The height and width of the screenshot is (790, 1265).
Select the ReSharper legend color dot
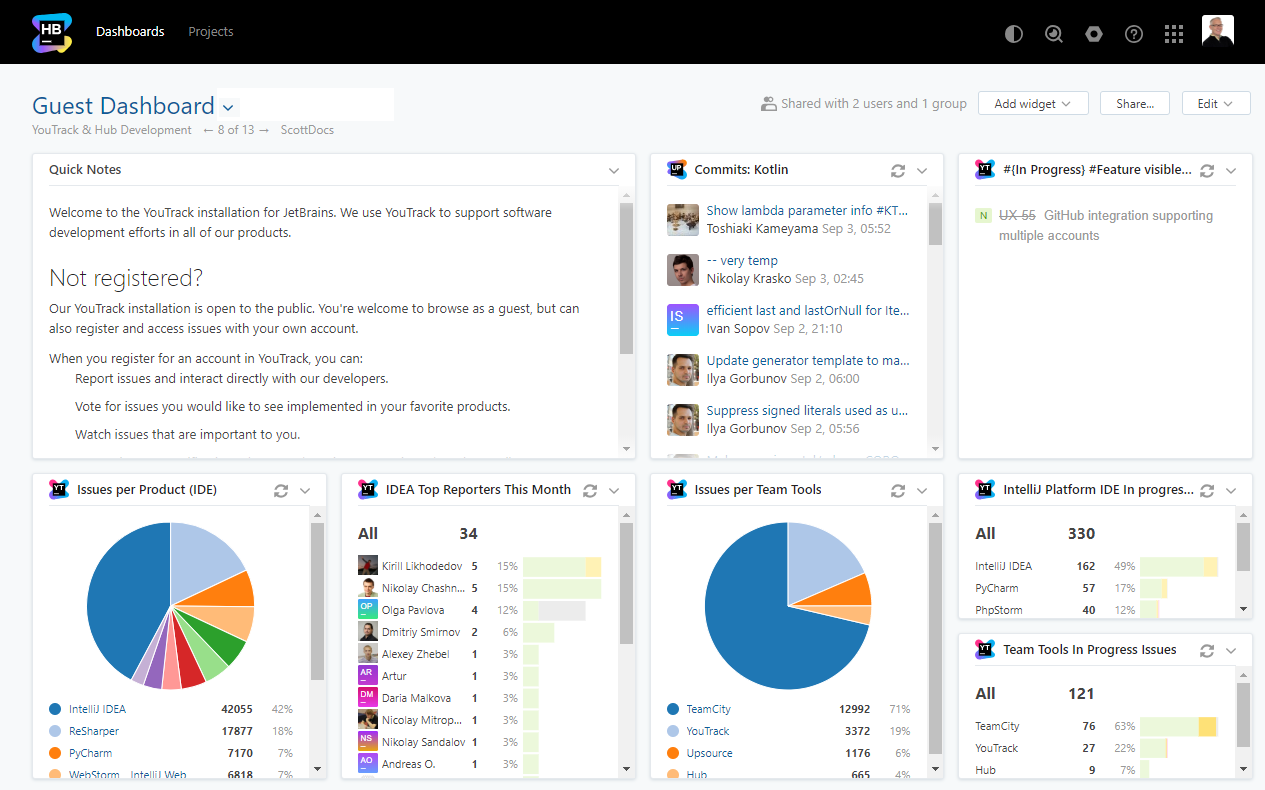[55, 731]
